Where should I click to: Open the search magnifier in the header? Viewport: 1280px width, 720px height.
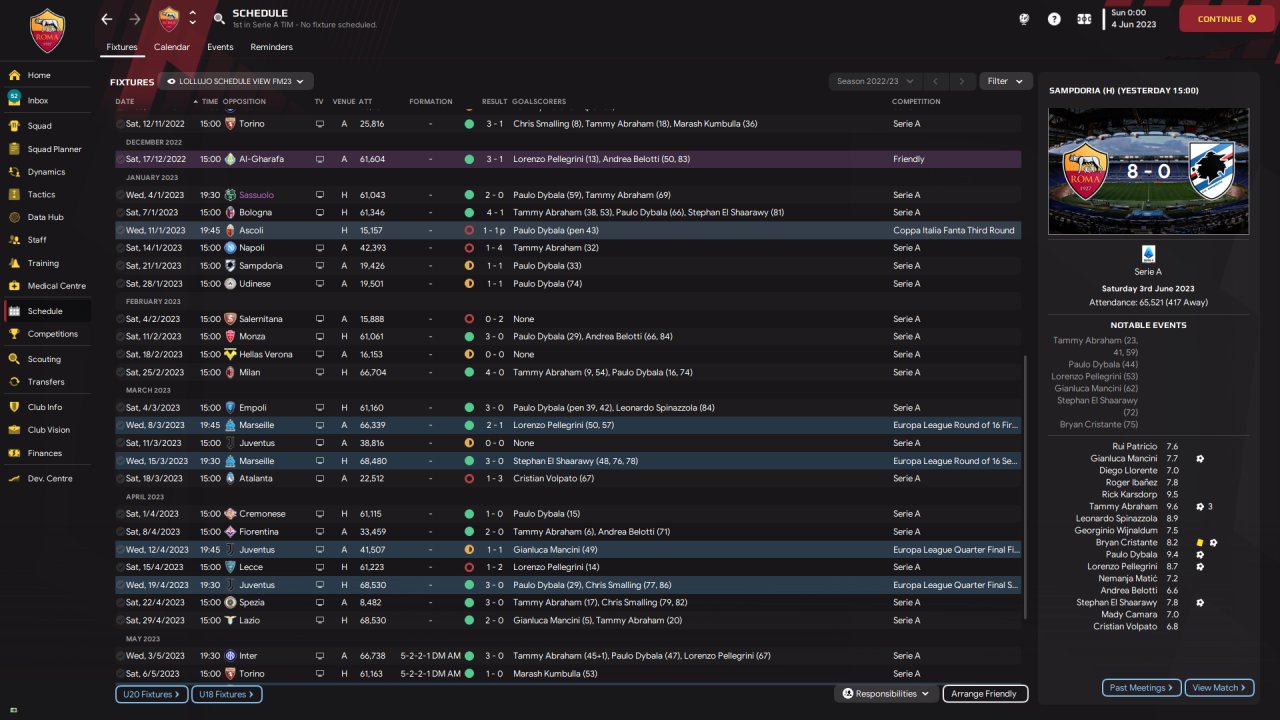point(219,19)
